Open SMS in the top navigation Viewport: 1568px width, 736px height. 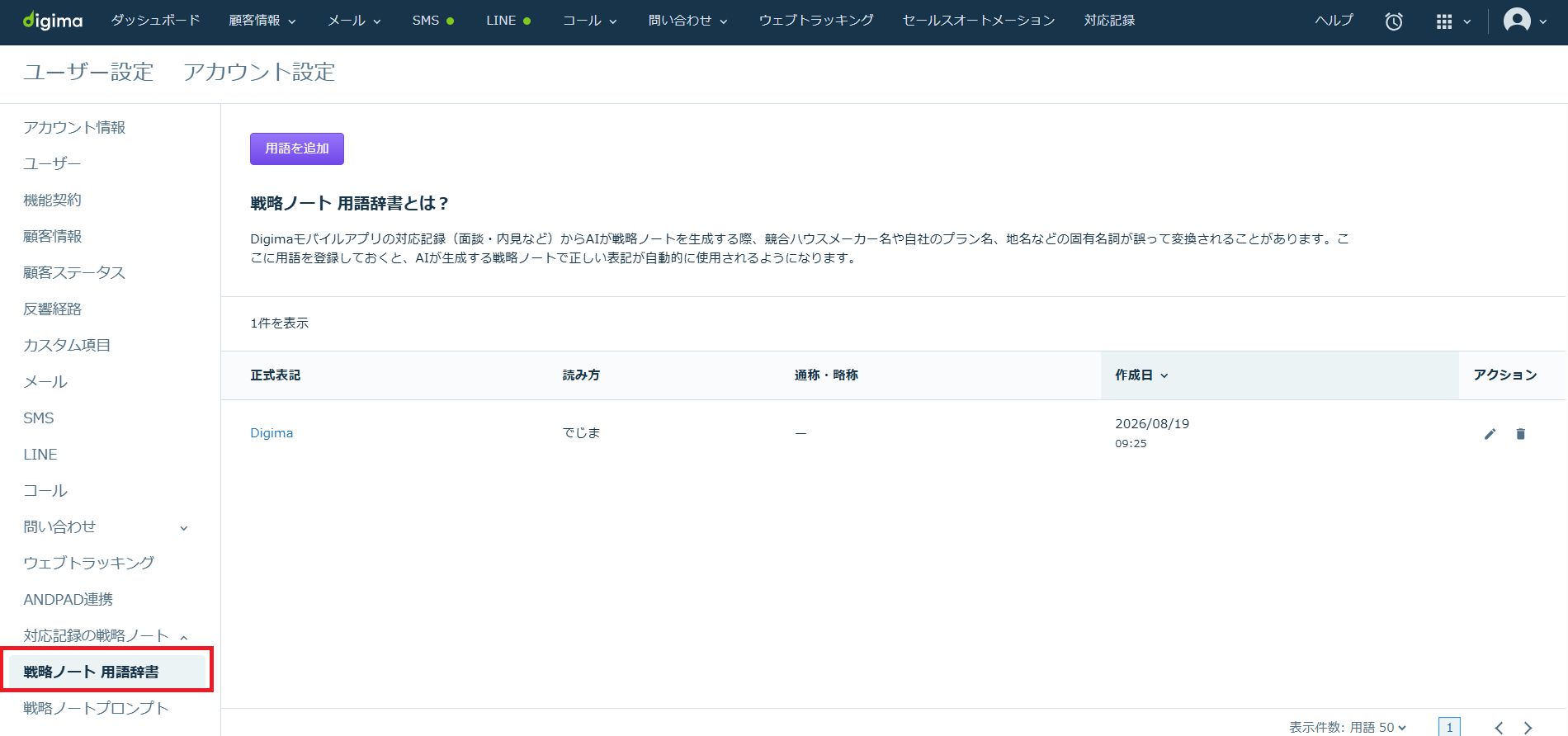pos(433,21)
